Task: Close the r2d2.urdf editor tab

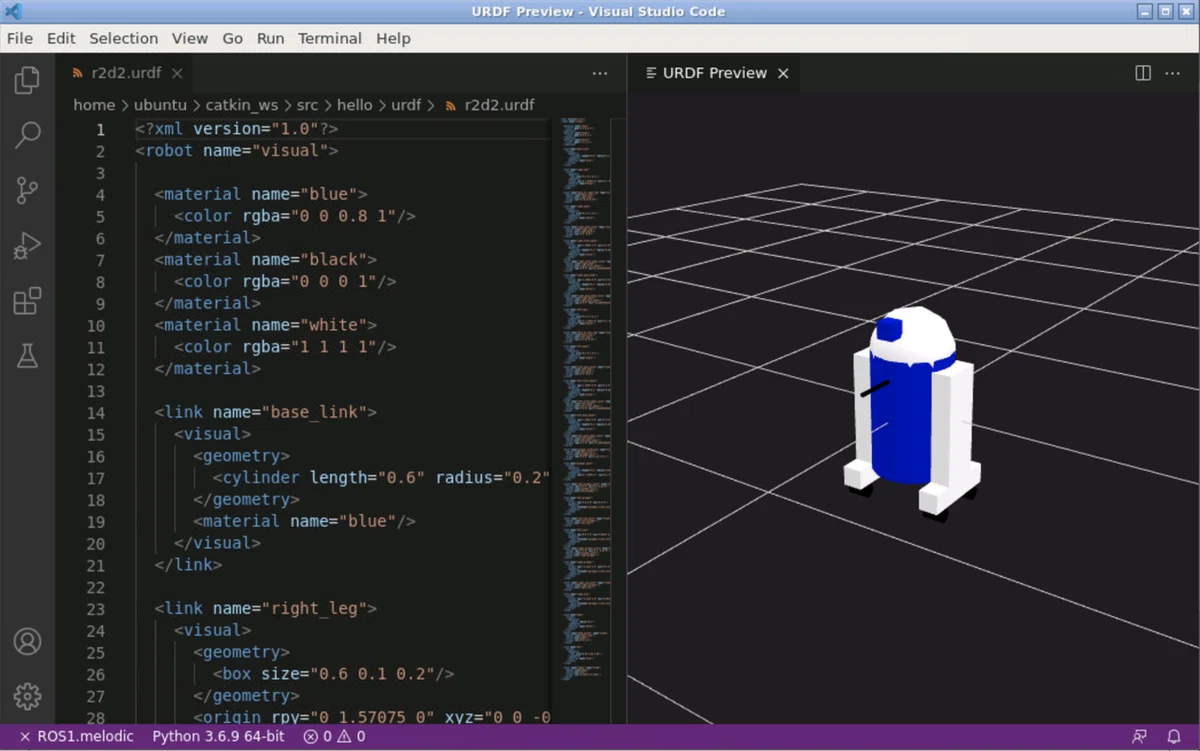Action: click(177, 73)
